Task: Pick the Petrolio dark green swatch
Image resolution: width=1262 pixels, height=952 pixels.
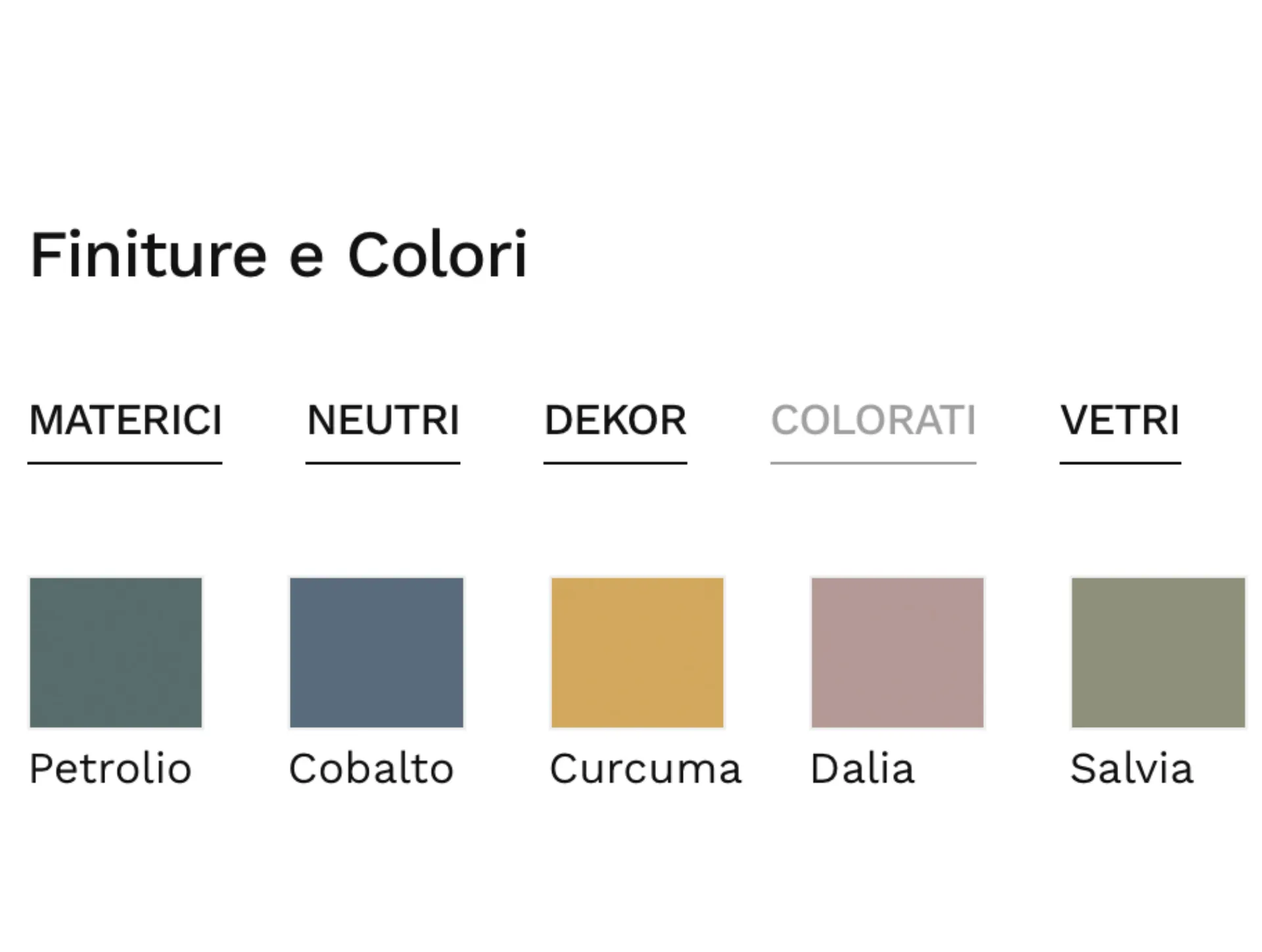Action: click(116, 652)
